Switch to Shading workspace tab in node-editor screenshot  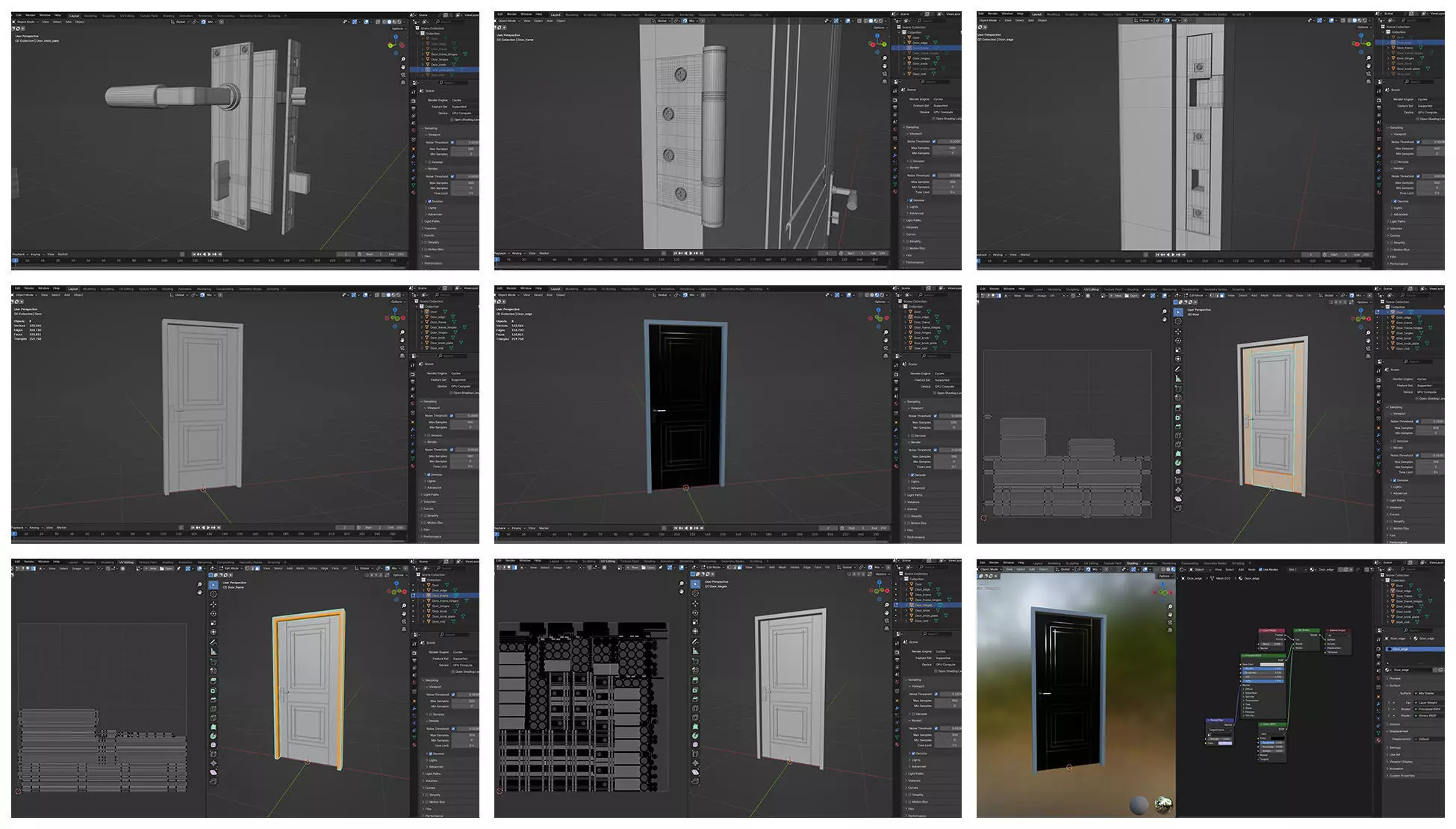[1132, 563]
